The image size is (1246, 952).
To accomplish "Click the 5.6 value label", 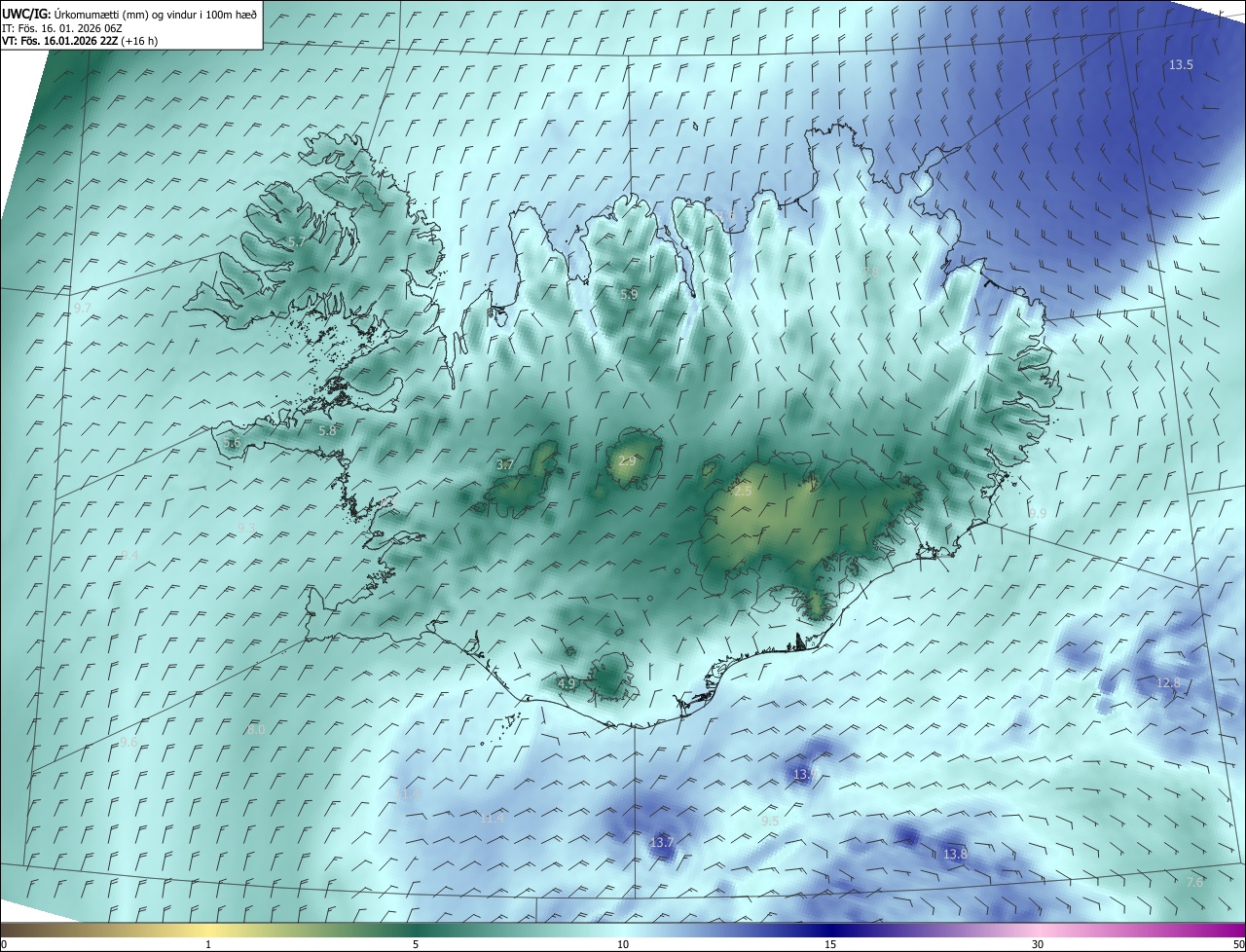I will [x=232, y=443].
